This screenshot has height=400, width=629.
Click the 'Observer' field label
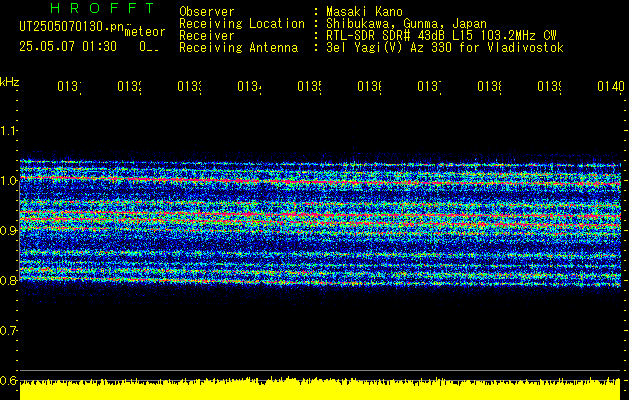click(207, 12)
